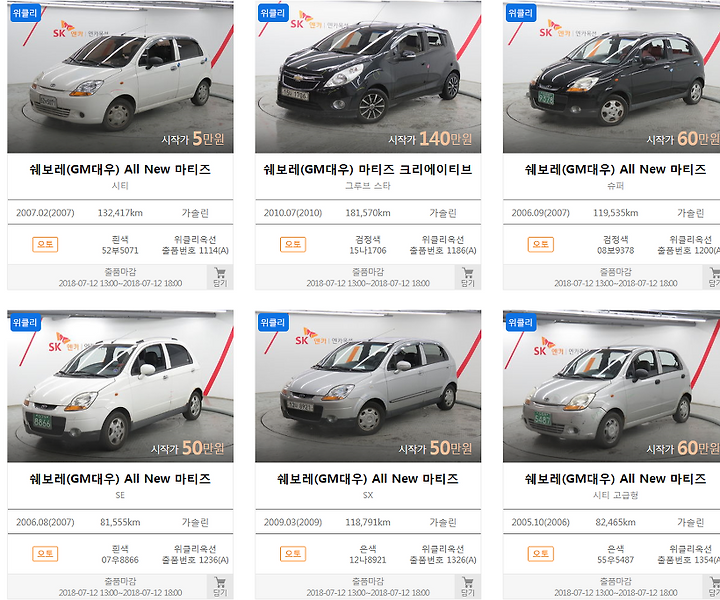Open silver Matiz SX photo at 50만원
Image resolution: width=720 pixels, height=600 pixels.
point(368,386)
